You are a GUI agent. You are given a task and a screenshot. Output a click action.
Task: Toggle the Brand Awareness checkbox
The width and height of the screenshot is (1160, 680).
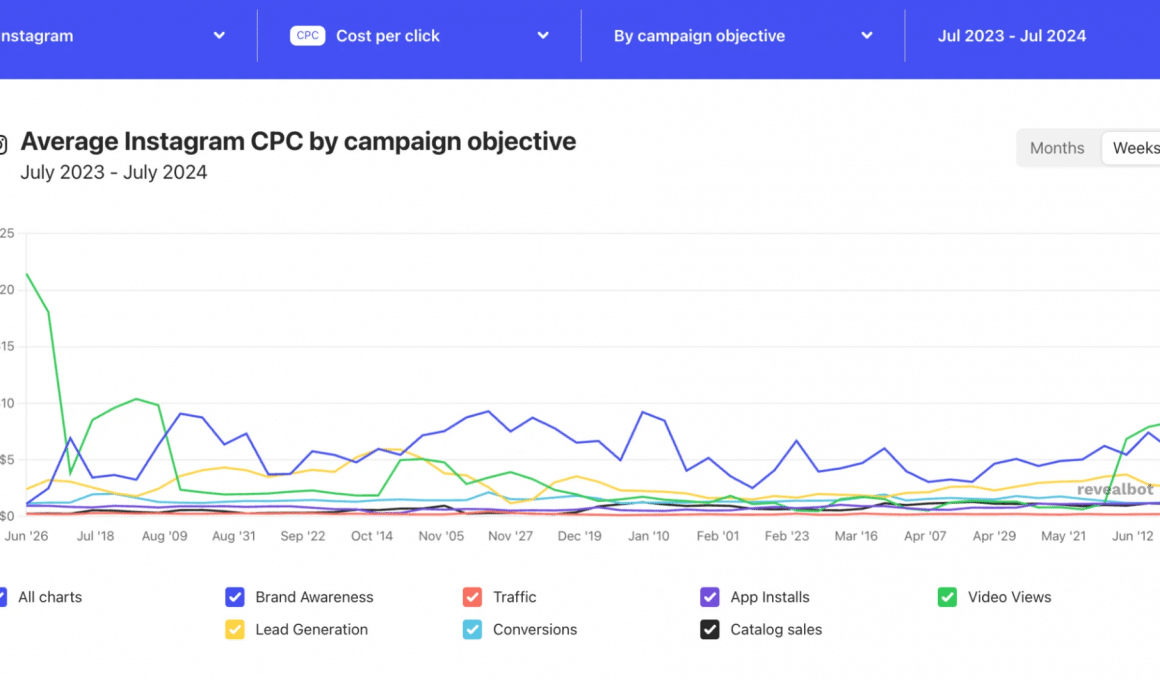[x=235, y=597]
